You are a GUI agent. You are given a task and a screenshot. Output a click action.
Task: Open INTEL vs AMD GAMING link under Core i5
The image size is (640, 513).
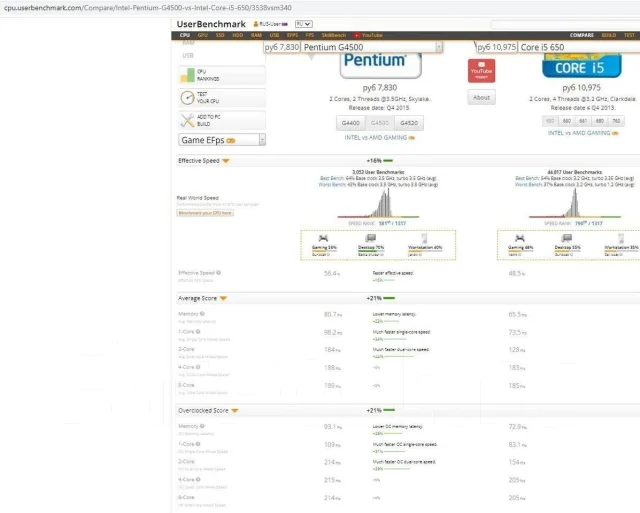[582, 133]
